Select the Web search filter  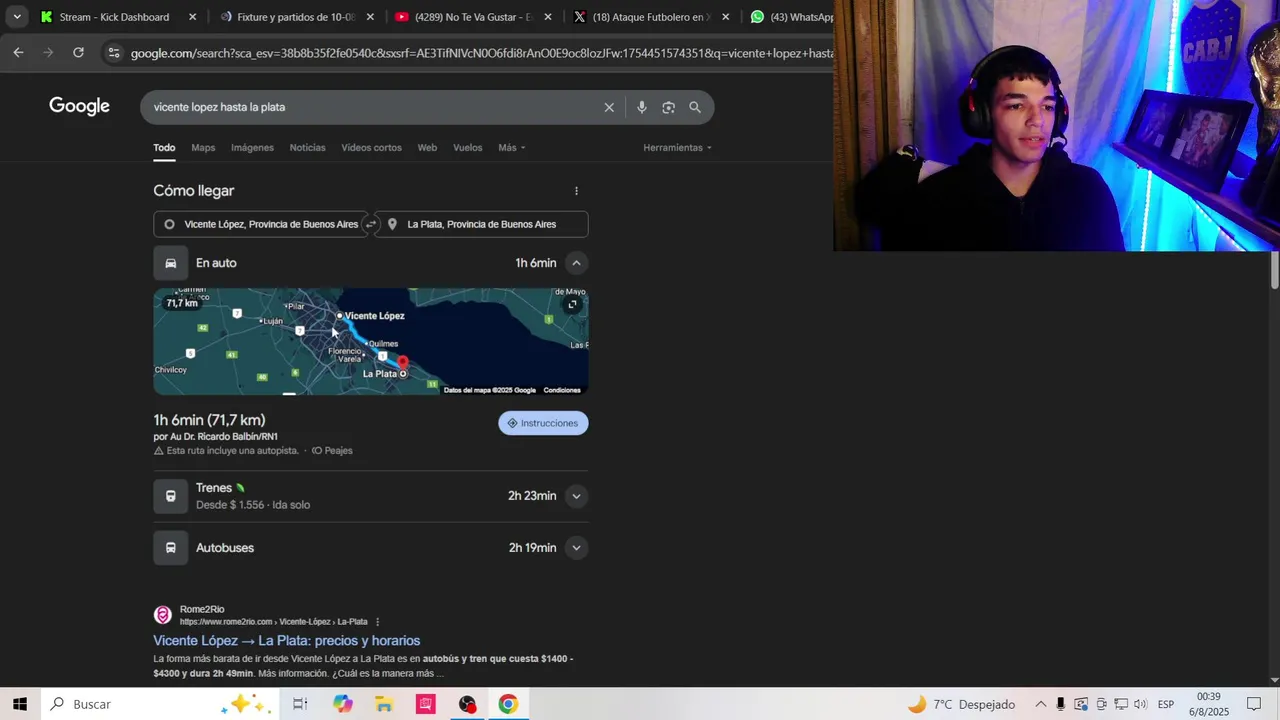pyautogui.click(x=427, y=147)
